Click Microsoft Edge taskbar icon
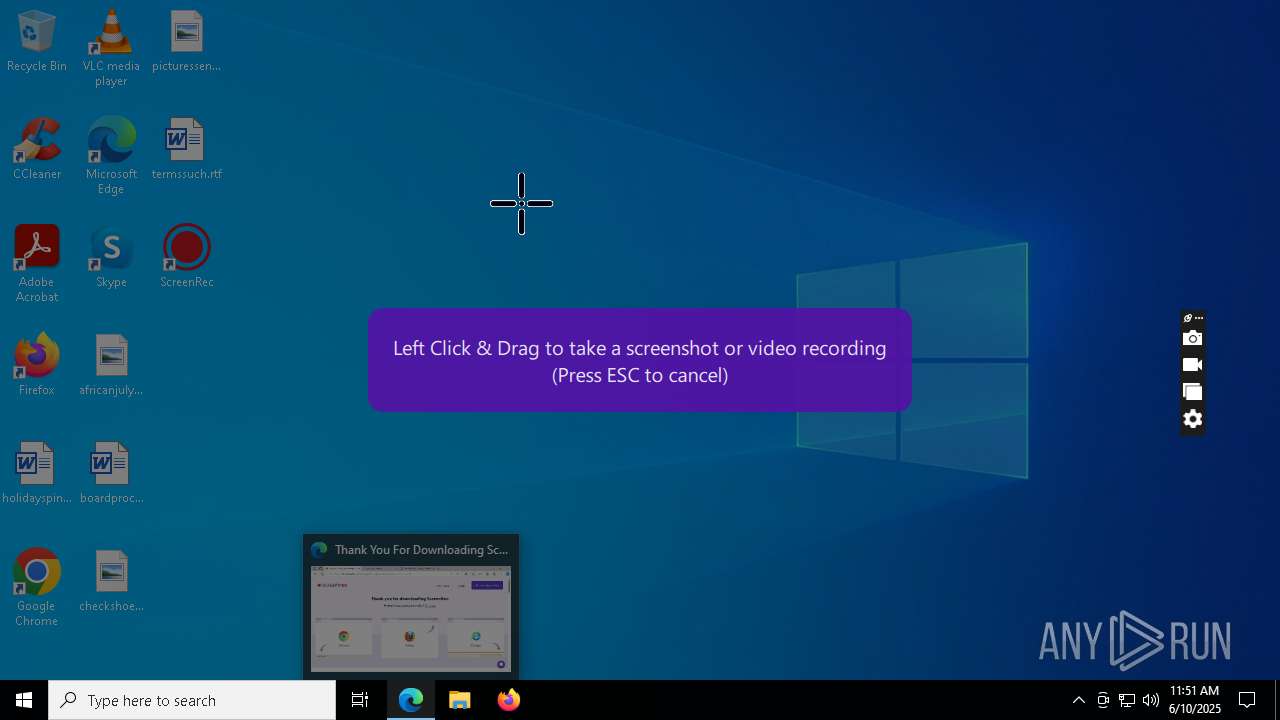1280x720 pixels. point(411,700)
